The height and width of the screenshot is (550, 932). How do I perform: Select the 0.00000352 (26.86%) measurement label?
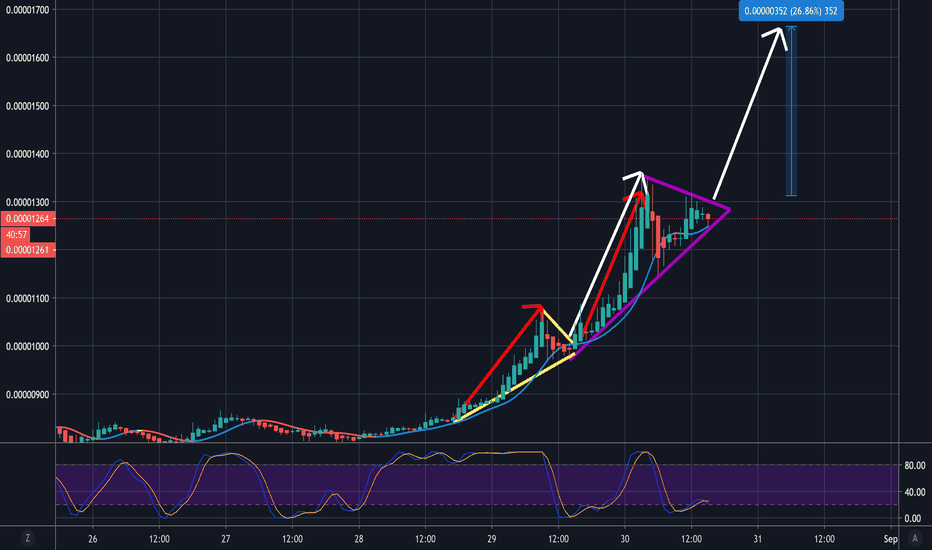coord(791,11)
